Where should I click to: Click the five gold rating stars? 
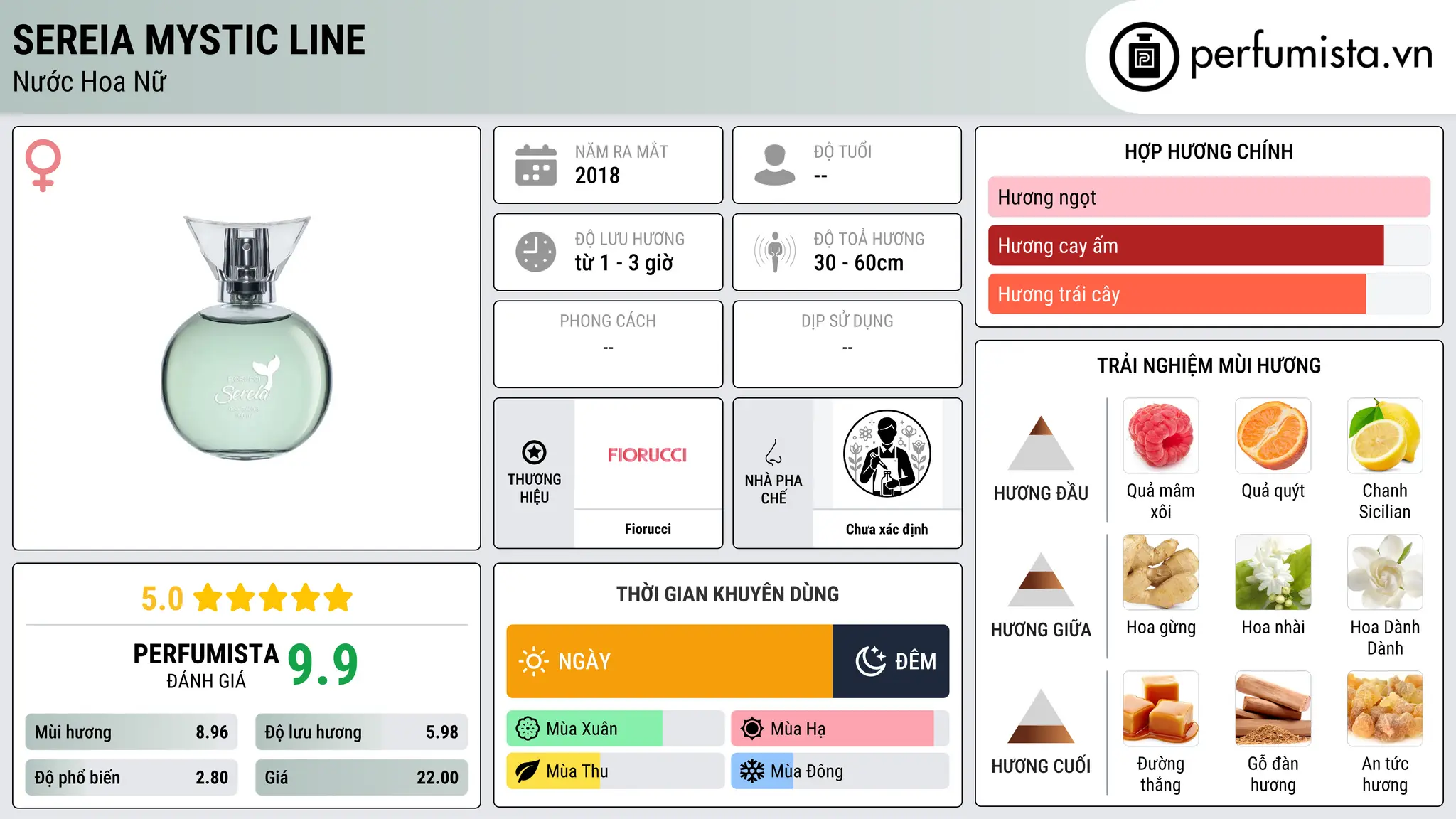click(273, 598)
